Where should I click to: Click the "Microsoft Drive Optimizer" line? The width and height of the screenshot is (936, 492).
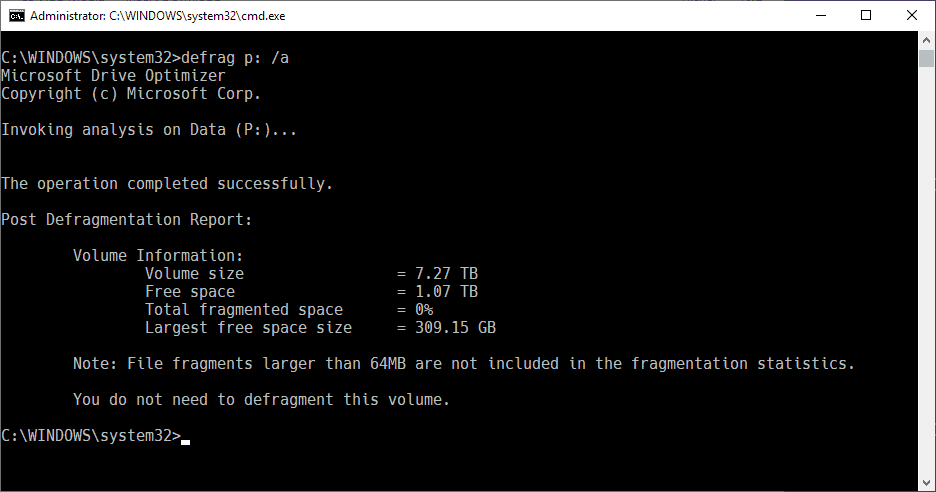pos(113,75)
